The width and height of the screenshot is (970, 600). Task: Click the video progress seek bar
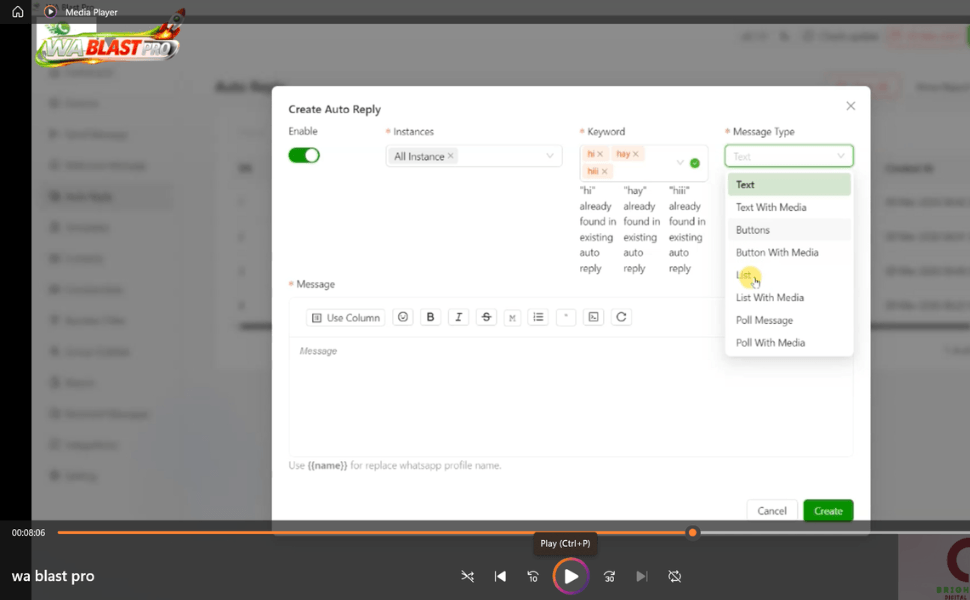coord(400,533)
